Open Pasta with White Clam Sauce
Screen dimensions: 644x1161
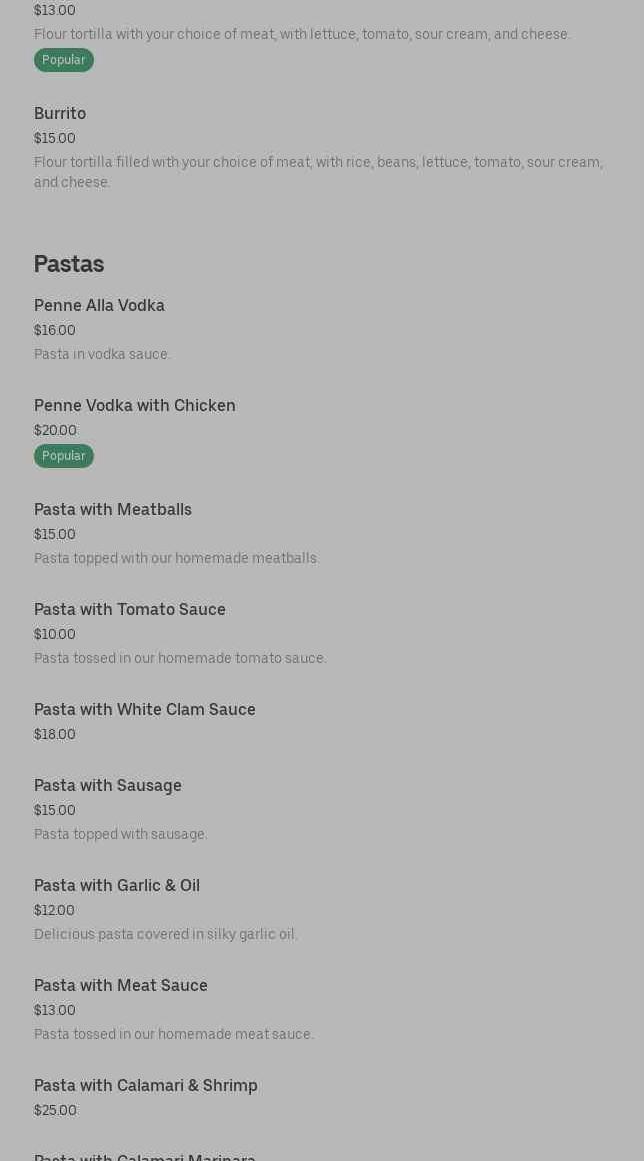click(145, 710)
